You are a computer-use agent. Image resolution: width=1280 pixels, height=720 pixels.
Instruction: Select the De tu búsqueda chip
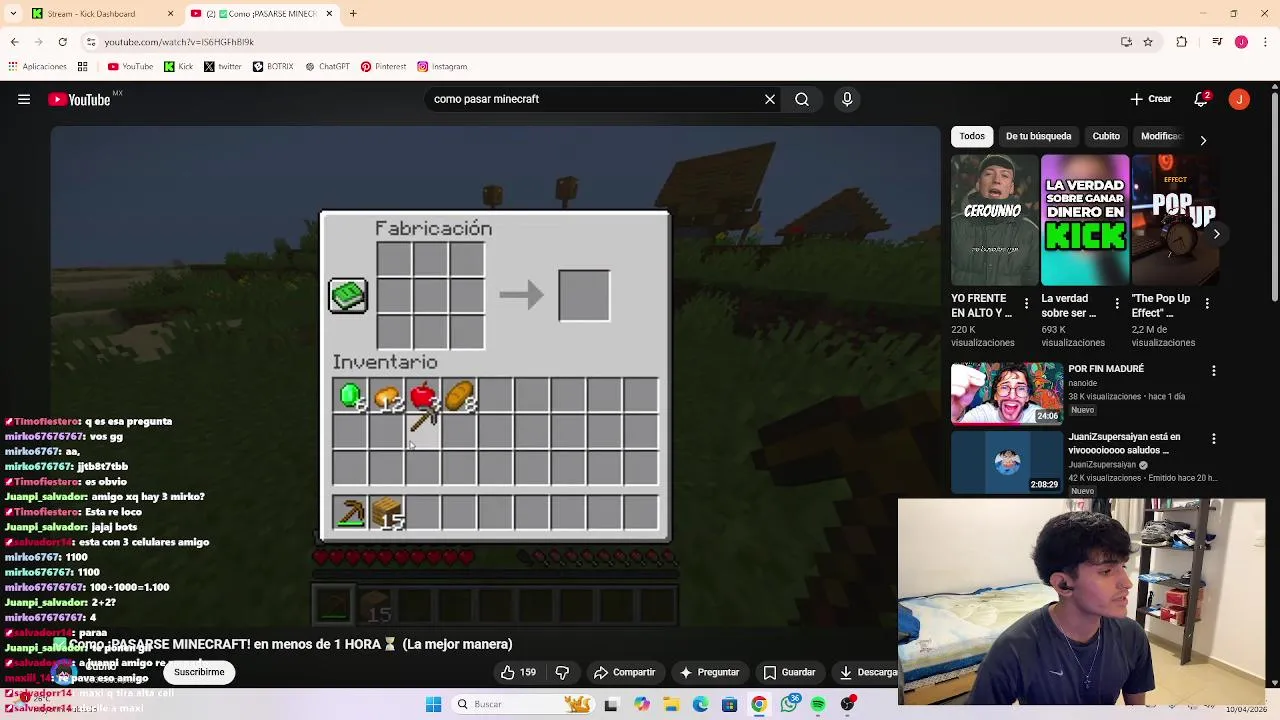pyautogui.click(x=1038, y=136)
